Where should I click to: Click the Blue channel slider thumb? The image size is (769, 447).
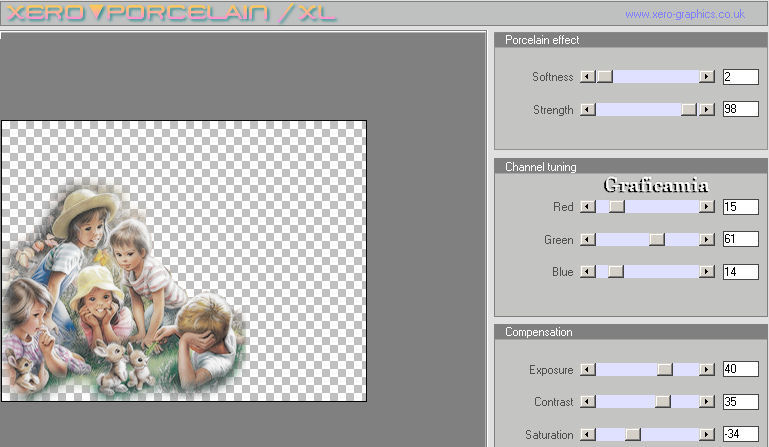point(616,271)
